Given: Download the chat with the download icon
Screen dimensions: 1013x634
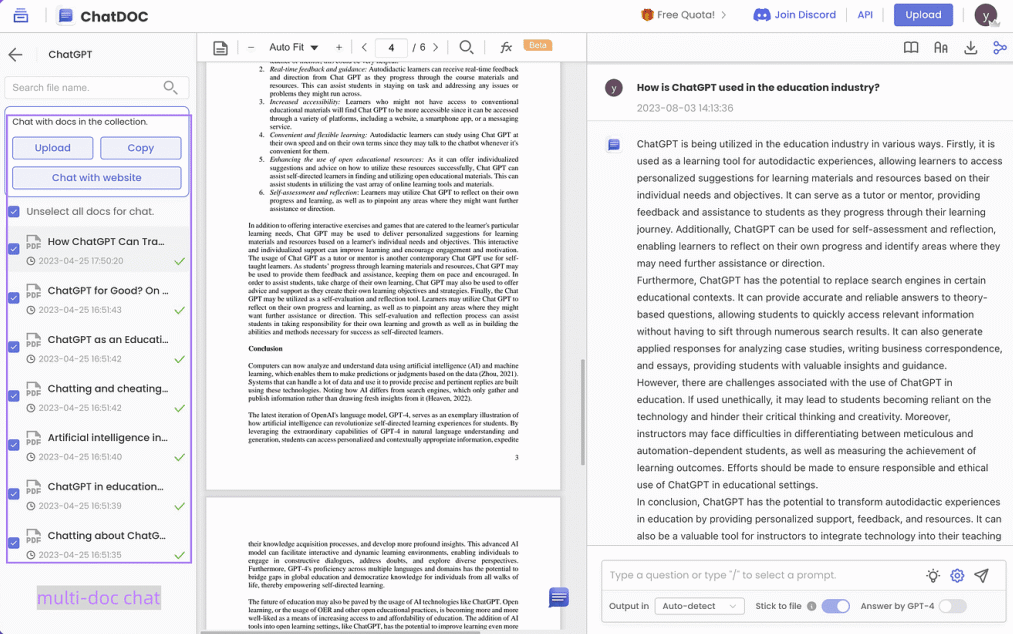Looking at the screenshot, I should pyautogui.click(x=970, y=48).
